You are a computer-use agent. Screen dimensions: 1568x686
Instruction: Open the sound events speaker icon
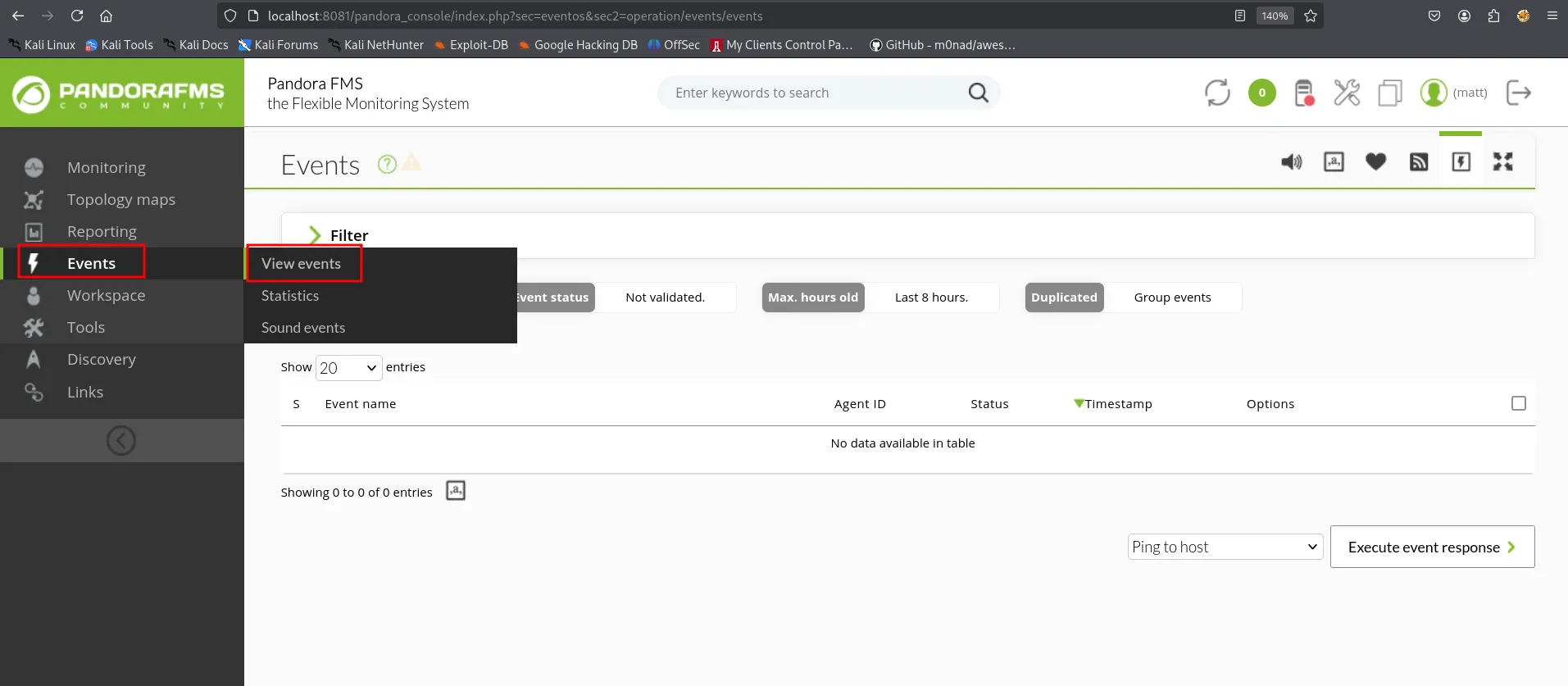1292,161
